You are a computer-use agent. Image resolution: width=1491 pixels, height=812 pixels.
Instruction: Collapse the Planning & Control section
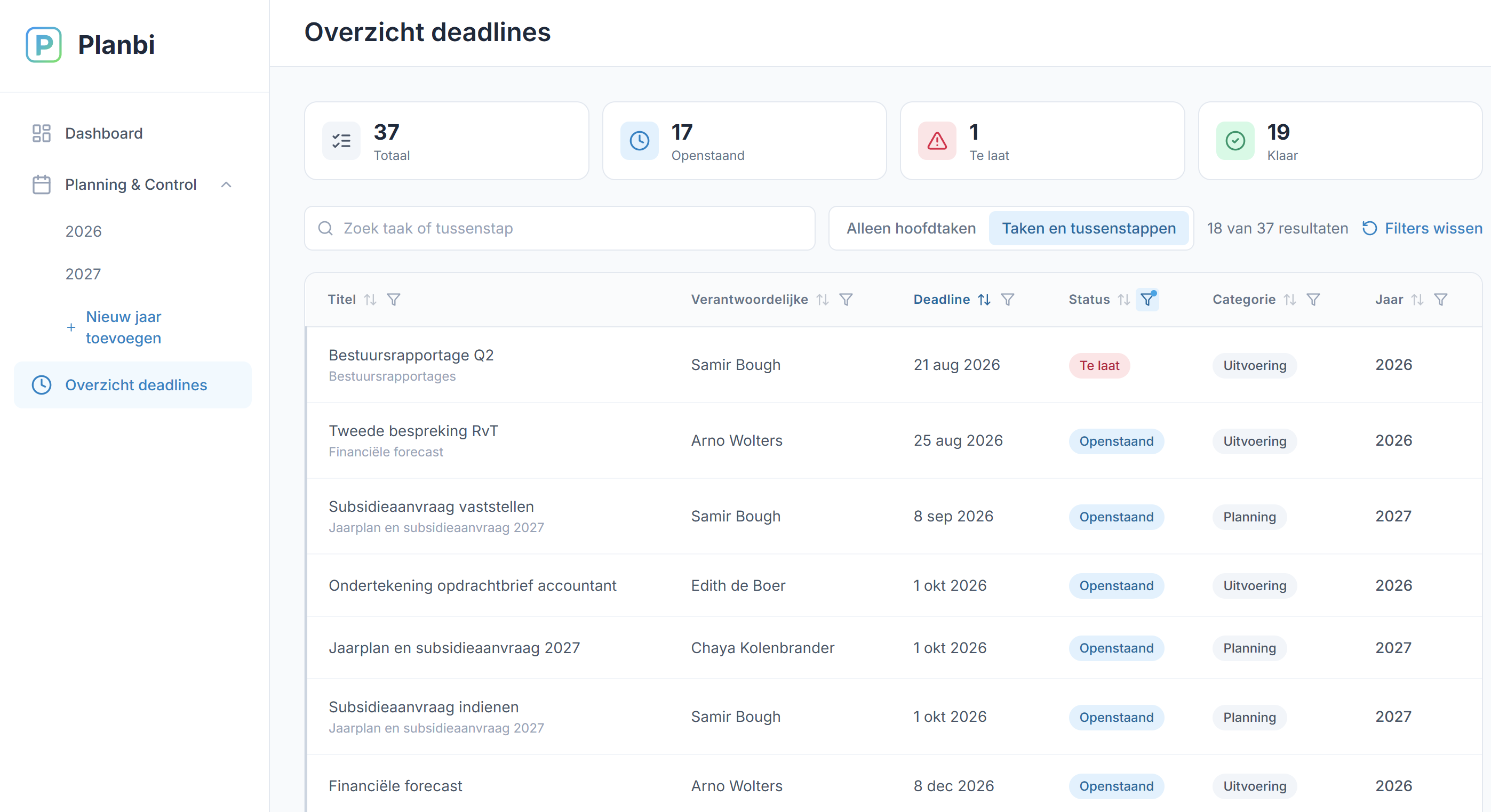(226, 184)
